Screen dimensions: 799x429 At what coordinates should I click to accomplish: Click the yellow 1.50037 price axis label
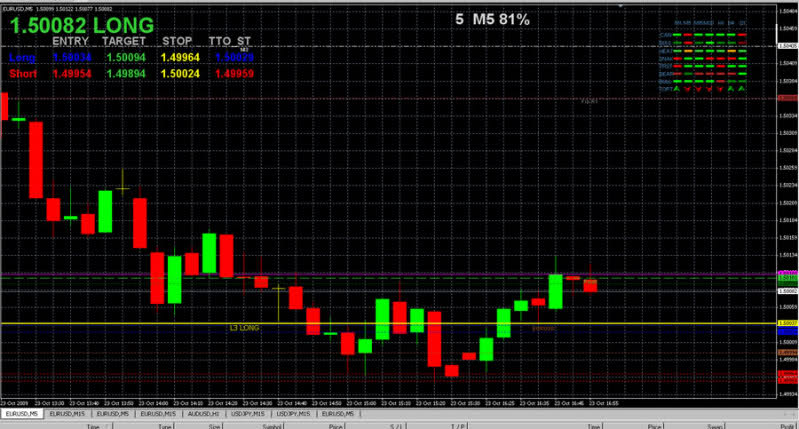coord(788,323)
